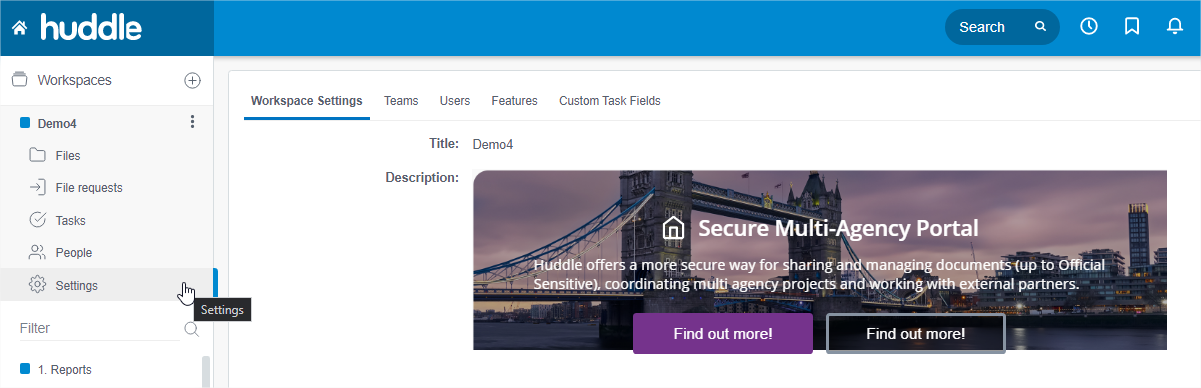The image size is (1201, 388).
Task: Click blue square icon beside 1. Reports
Action: click(25, 369)
